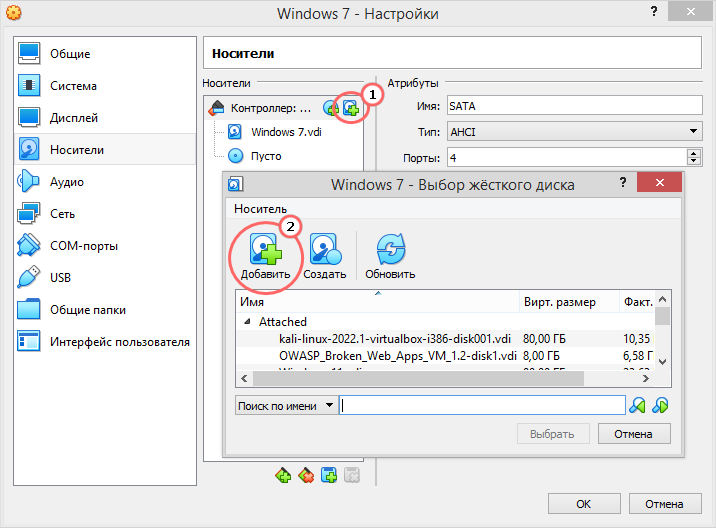Click add optical drive icon on controller row

click(x=331, y=108)
